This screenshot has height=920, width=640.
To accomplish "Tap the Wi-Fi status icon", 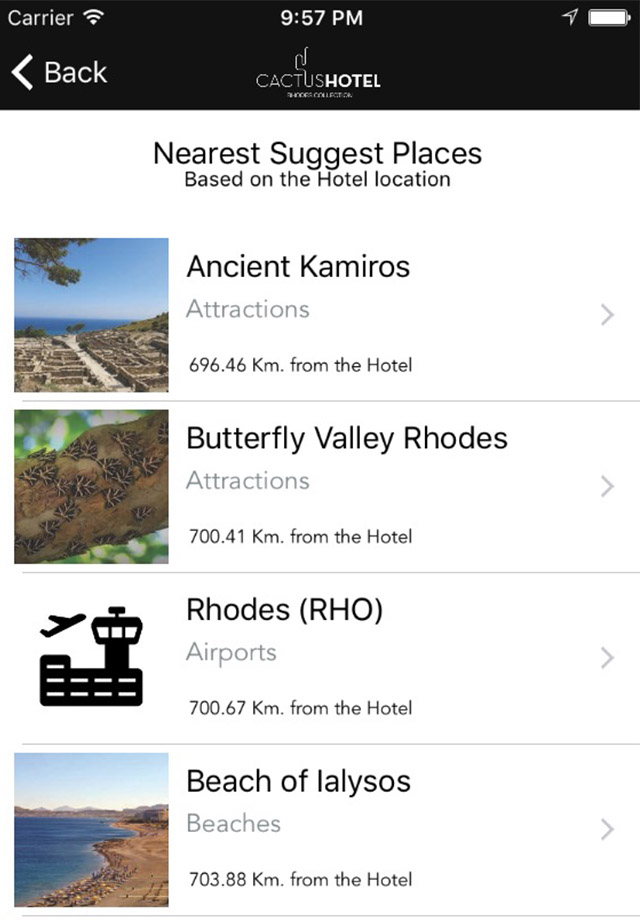I will 95,17.
